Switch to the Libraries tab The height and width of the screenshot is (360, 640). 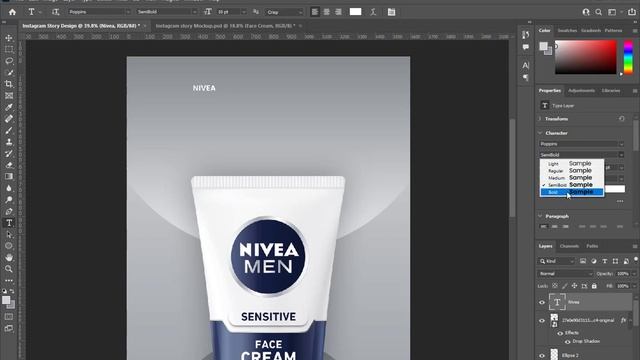click(611, 91)
